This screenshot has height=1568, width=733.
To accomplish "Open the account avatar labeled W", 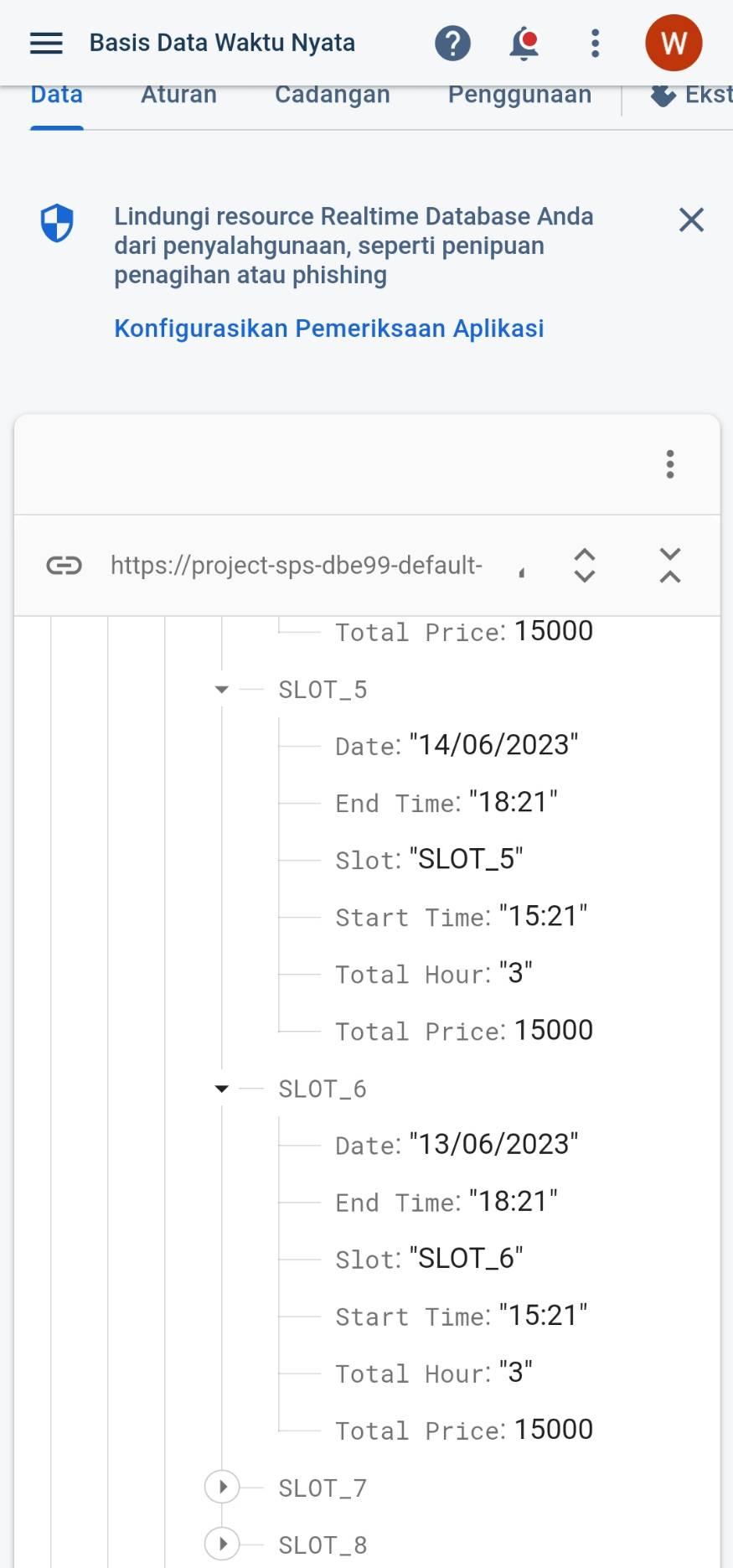I will pos(674,43).
